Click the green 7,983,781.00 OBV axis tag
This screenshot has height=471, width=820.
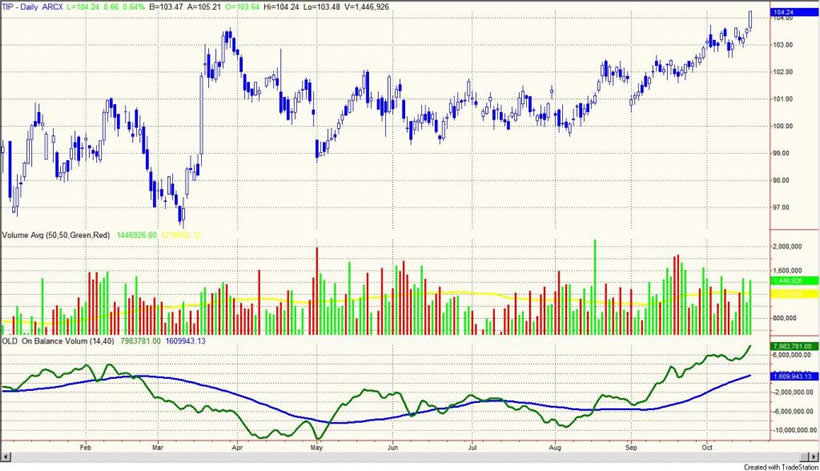[794, 347]
